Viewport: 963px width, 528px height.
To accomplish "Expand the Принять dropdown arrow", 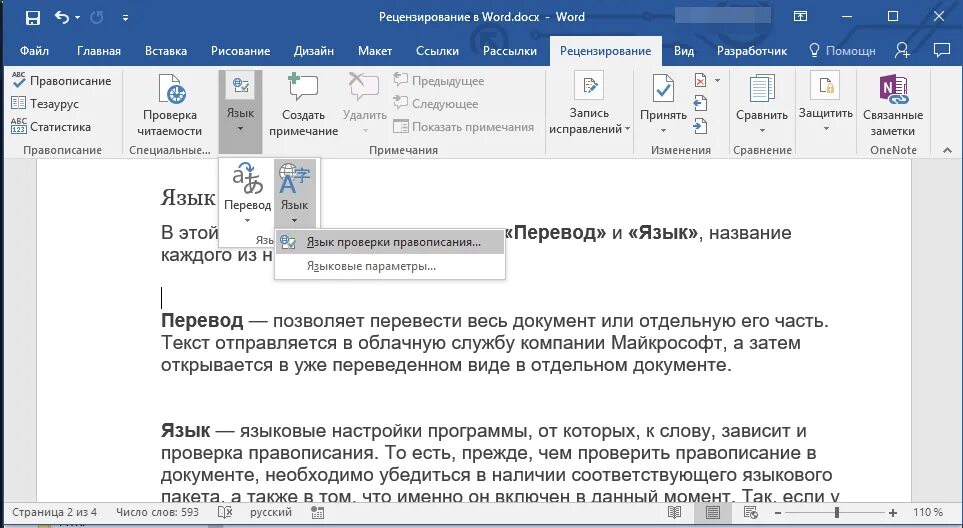I will [663, 131].
